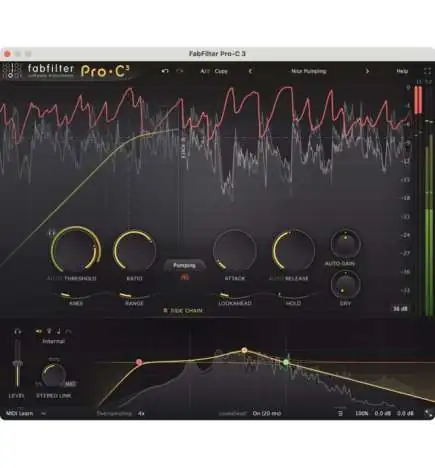435x468 pixels.
Task: Select the red high-pass filter node
Action: [139, 362]
